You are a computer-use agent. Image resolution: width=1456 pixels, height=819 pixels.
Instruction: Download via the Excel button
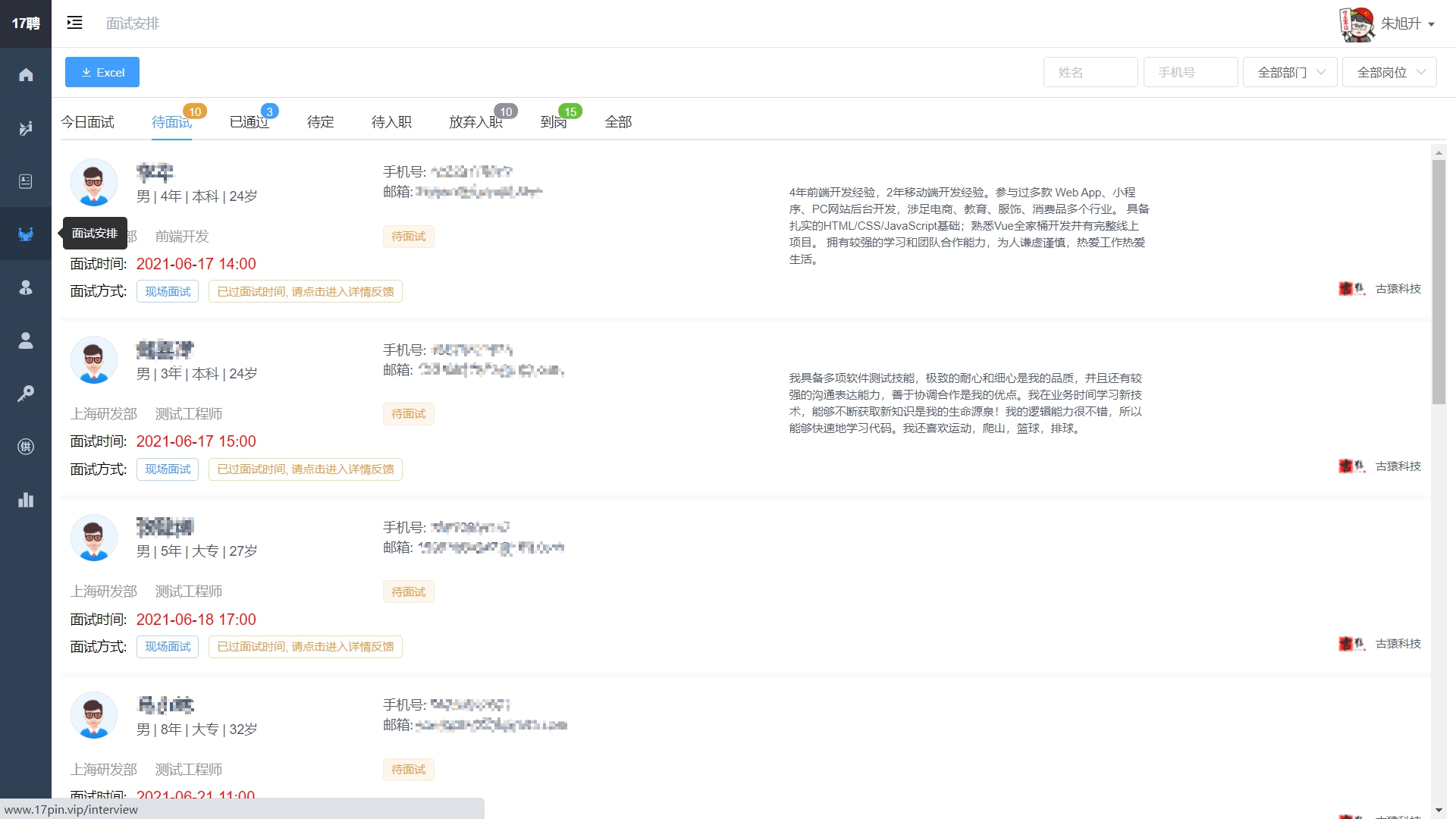click(102, 72)
